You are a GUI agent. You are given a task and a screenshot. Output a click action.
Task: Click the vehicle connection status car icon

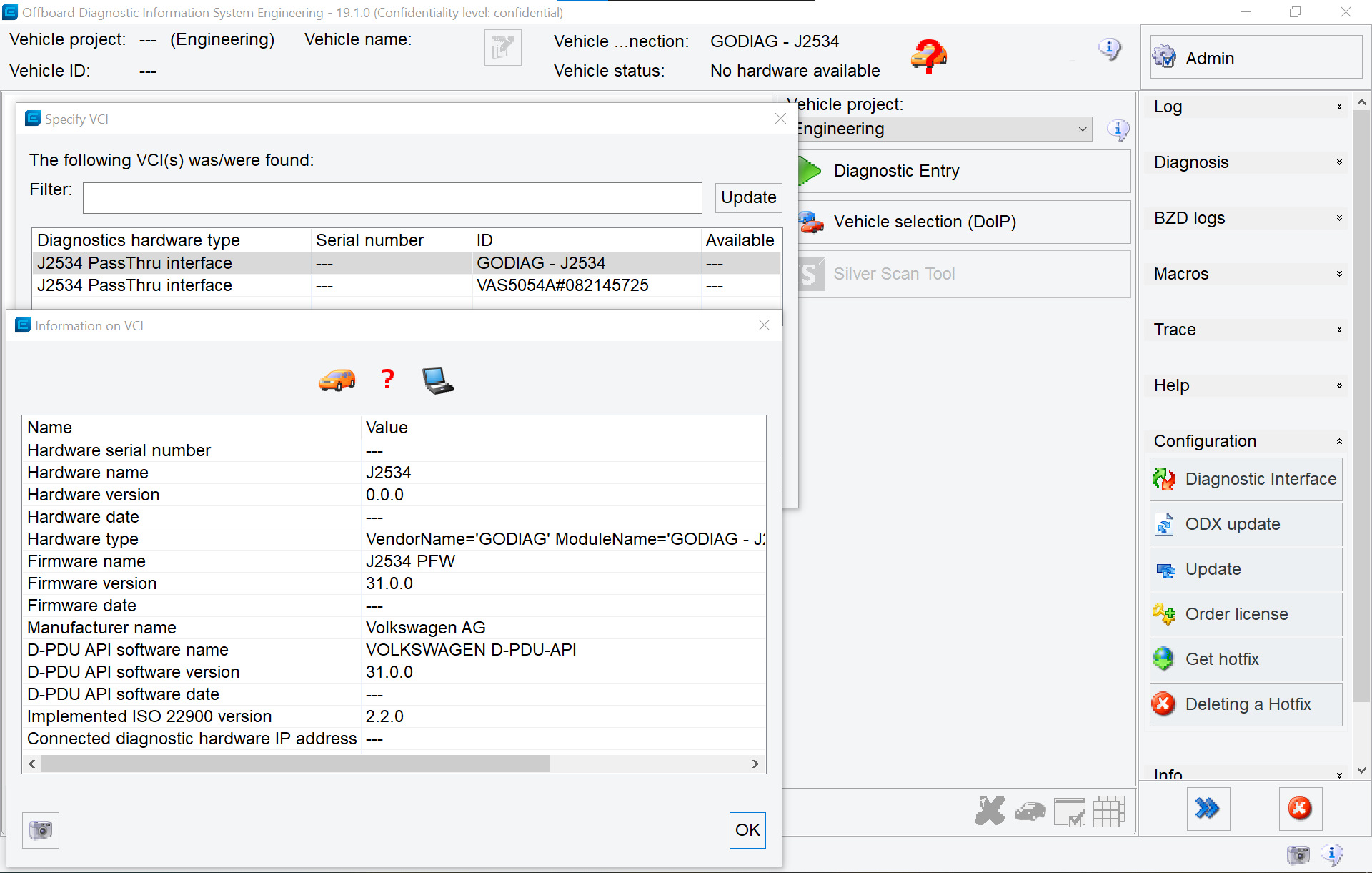929,56
